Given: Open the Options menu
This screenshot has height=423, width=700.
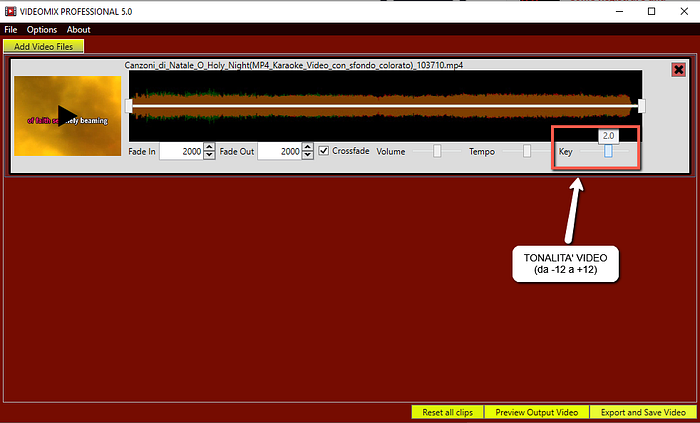Looking at the screenshot, I should click(x=42, y=29).
